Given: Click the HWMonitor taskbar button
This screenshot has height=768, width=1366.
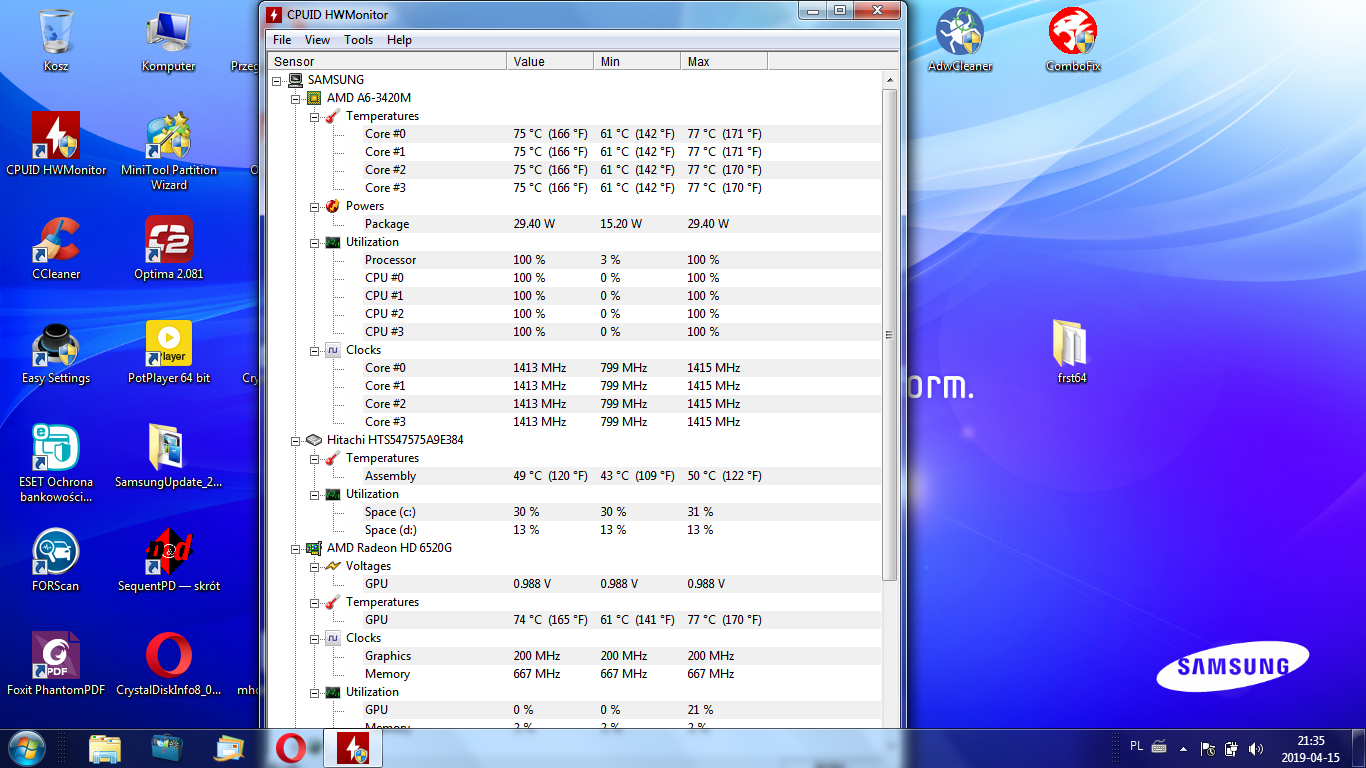Looking at the screenshot, I should [x=352, y=748].
